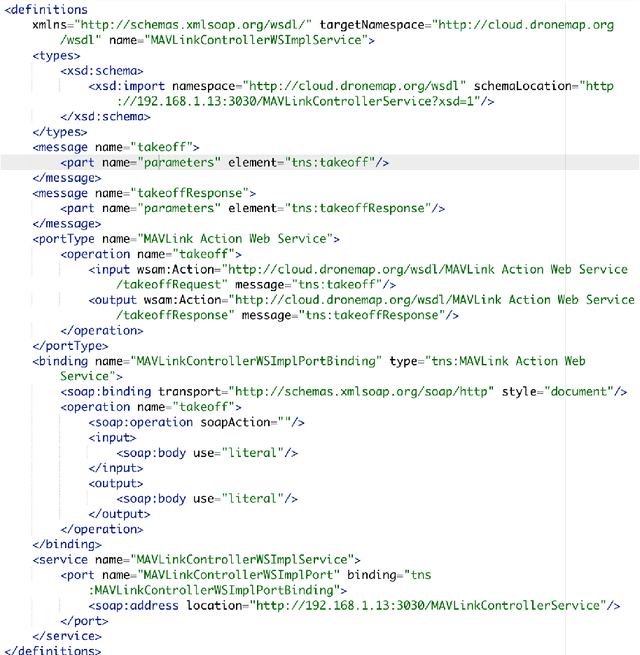Click the opening <xsd:schema> tag
This screenshot has width=640, height=655.
click(102, 71)
